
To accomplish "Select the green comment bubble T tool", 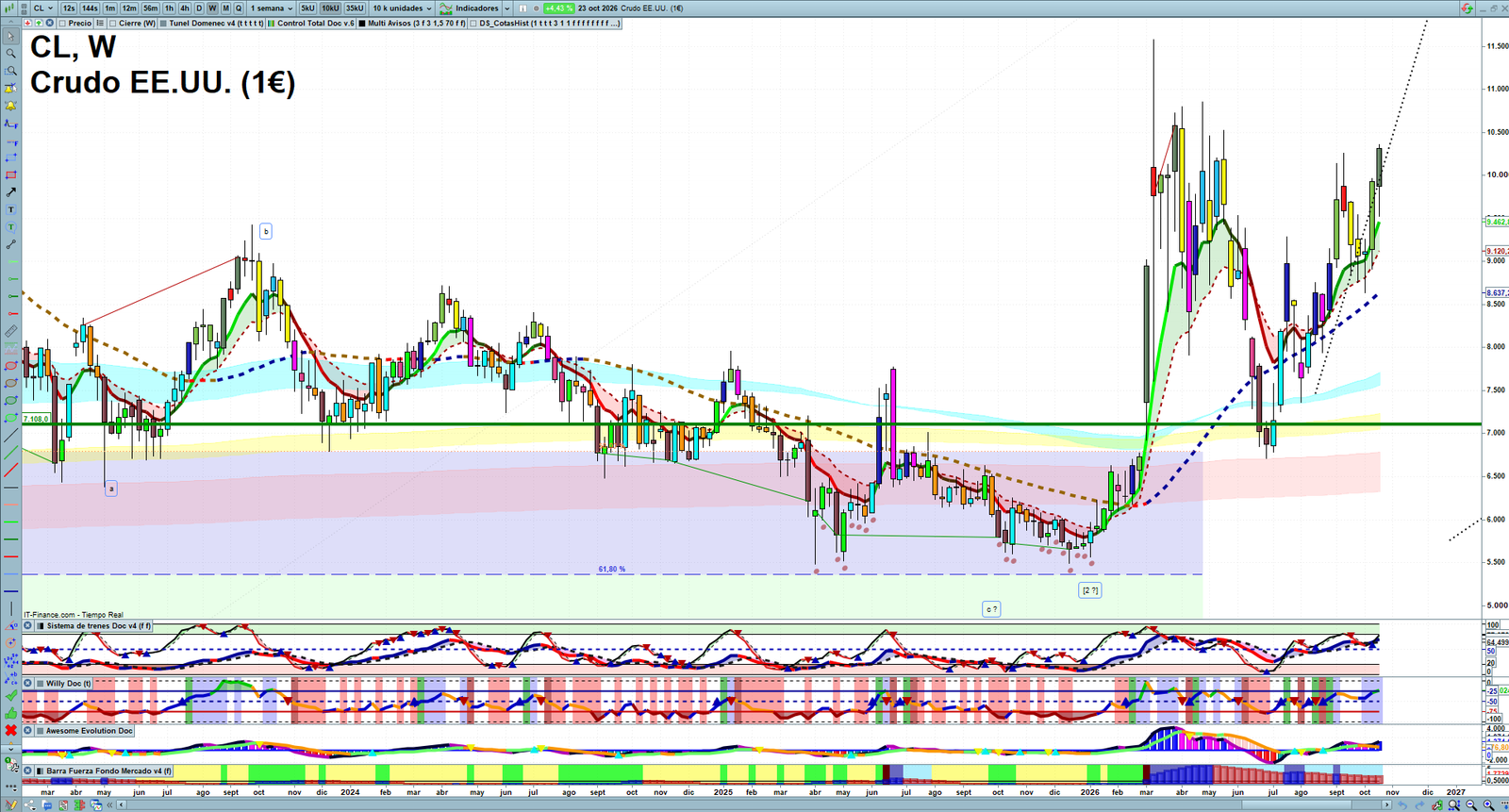I will 10,227.
